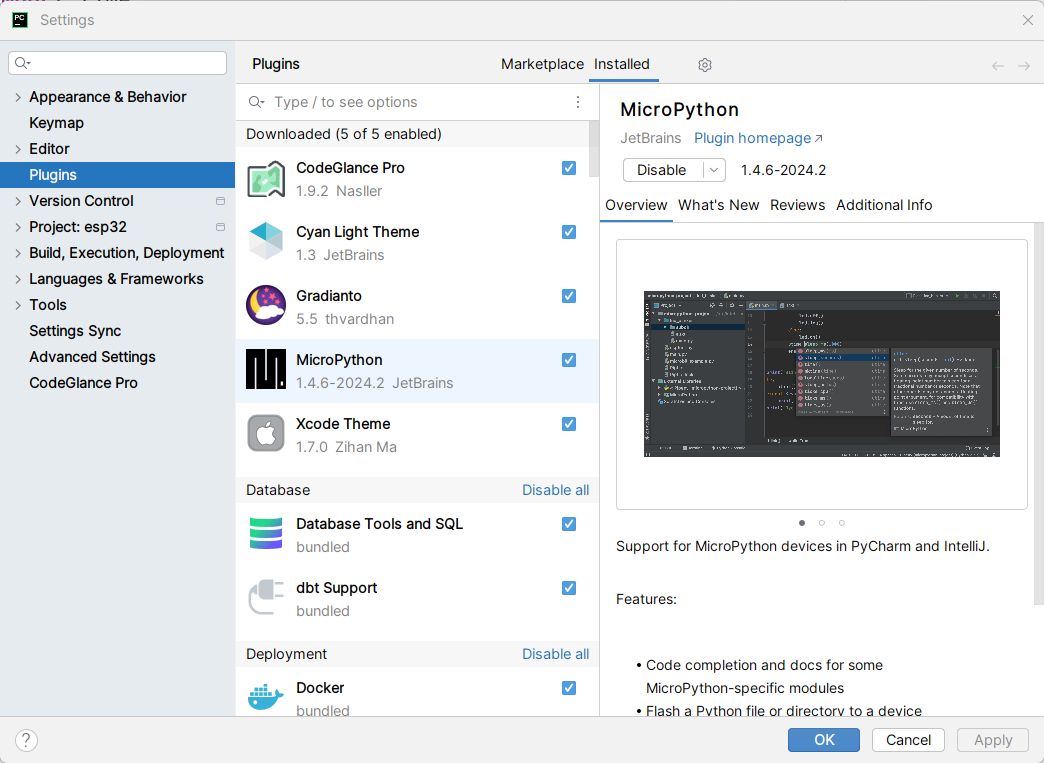This screenshot has height=763, width=1044.
Task: Open the Plugin homepage link
Action: 758,138
